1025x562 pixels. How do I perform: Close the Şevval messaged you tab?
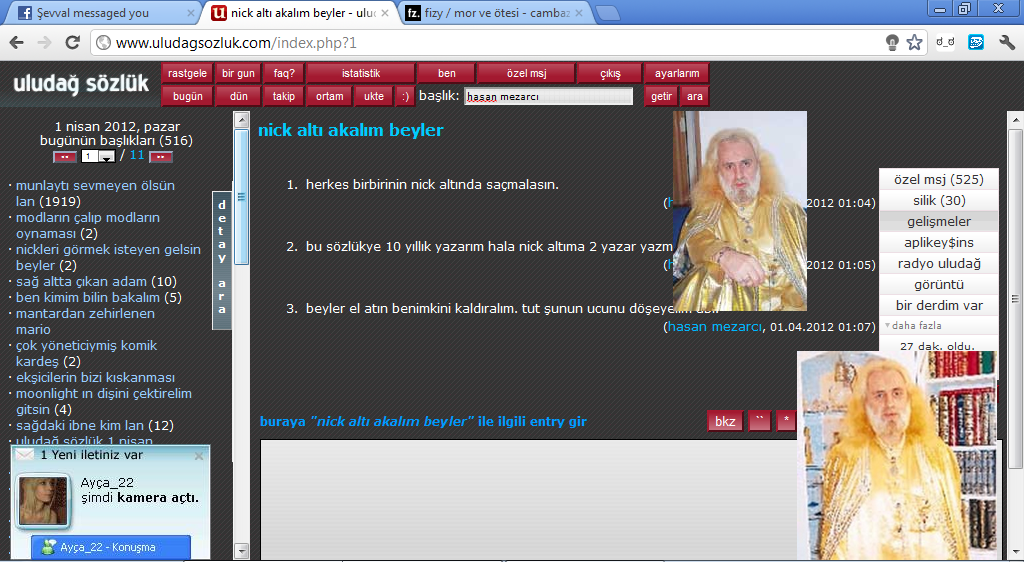point(190,13)
